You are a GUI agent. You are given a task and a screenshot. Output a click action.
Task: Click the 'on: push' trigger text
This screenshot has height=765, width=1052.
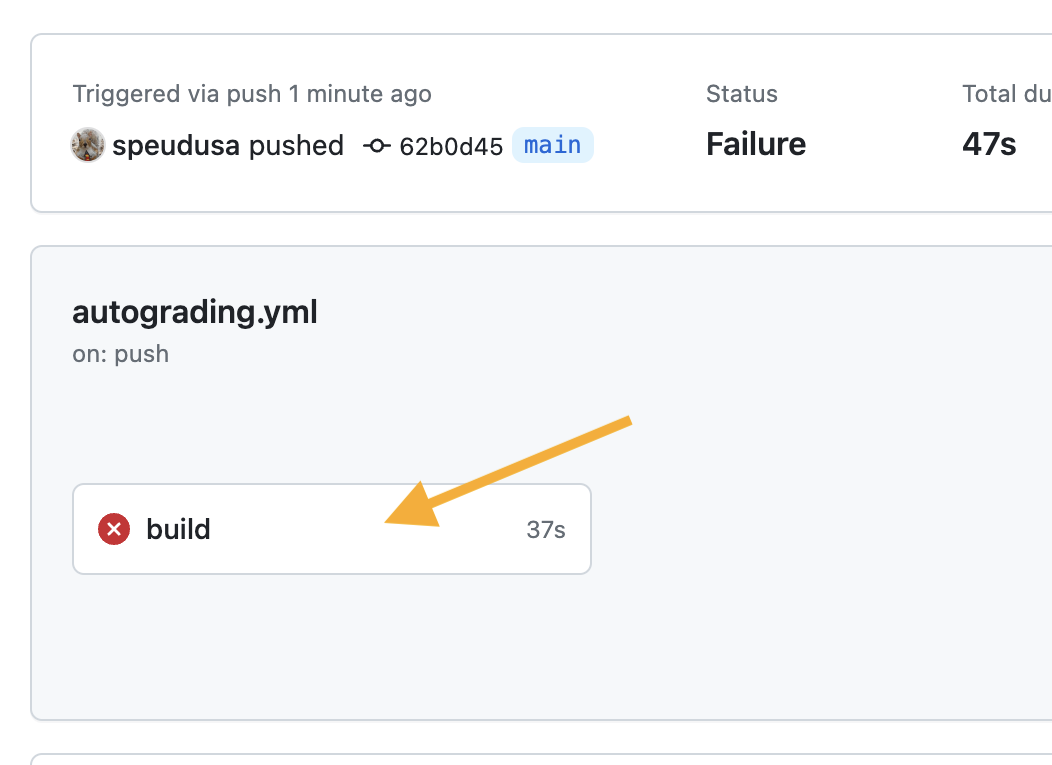[120, 354]
